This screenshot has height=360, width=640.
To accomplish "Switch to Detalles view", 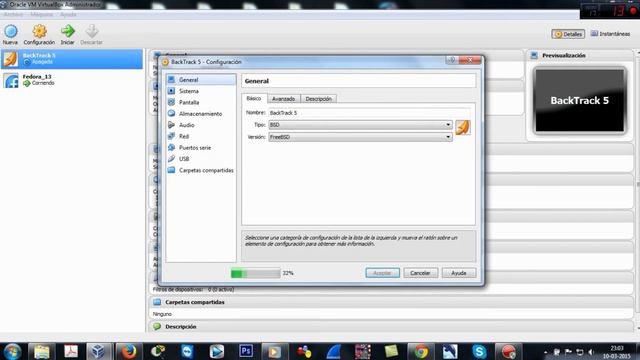I will click(x=568, y=34).
